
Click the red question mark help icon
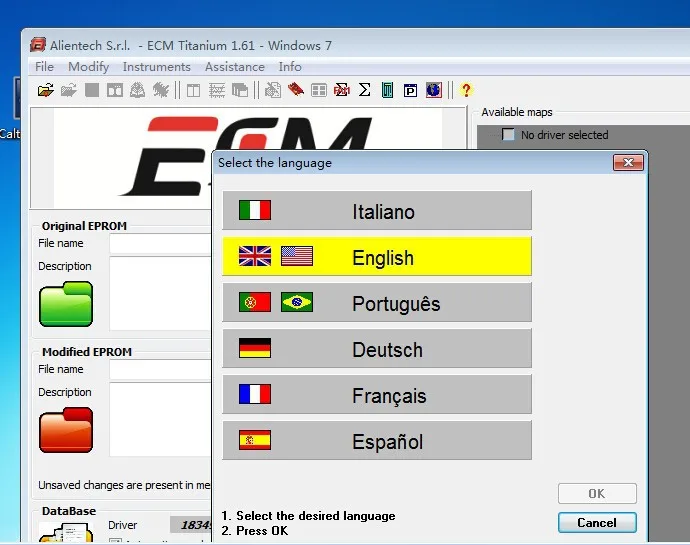(x=466, y=90)
